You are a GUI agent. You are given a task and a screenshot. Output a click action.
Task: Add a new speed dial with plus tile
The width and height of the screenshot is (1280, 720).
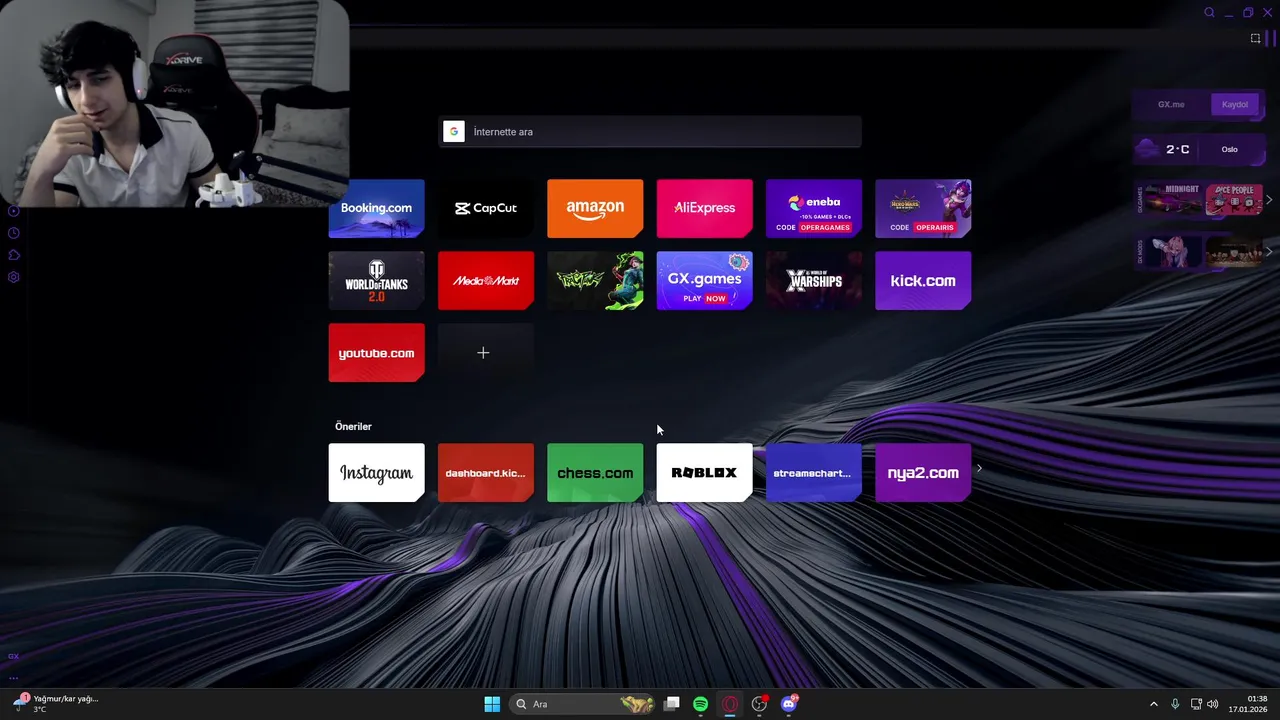(x=486, y=353)
